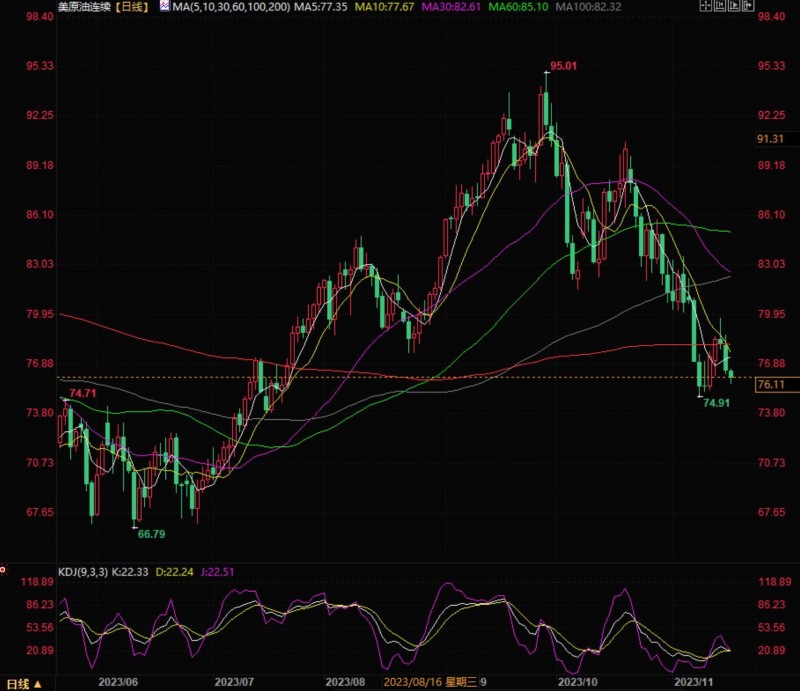Click the jump-to-start icon in the top toolbar

720,6
